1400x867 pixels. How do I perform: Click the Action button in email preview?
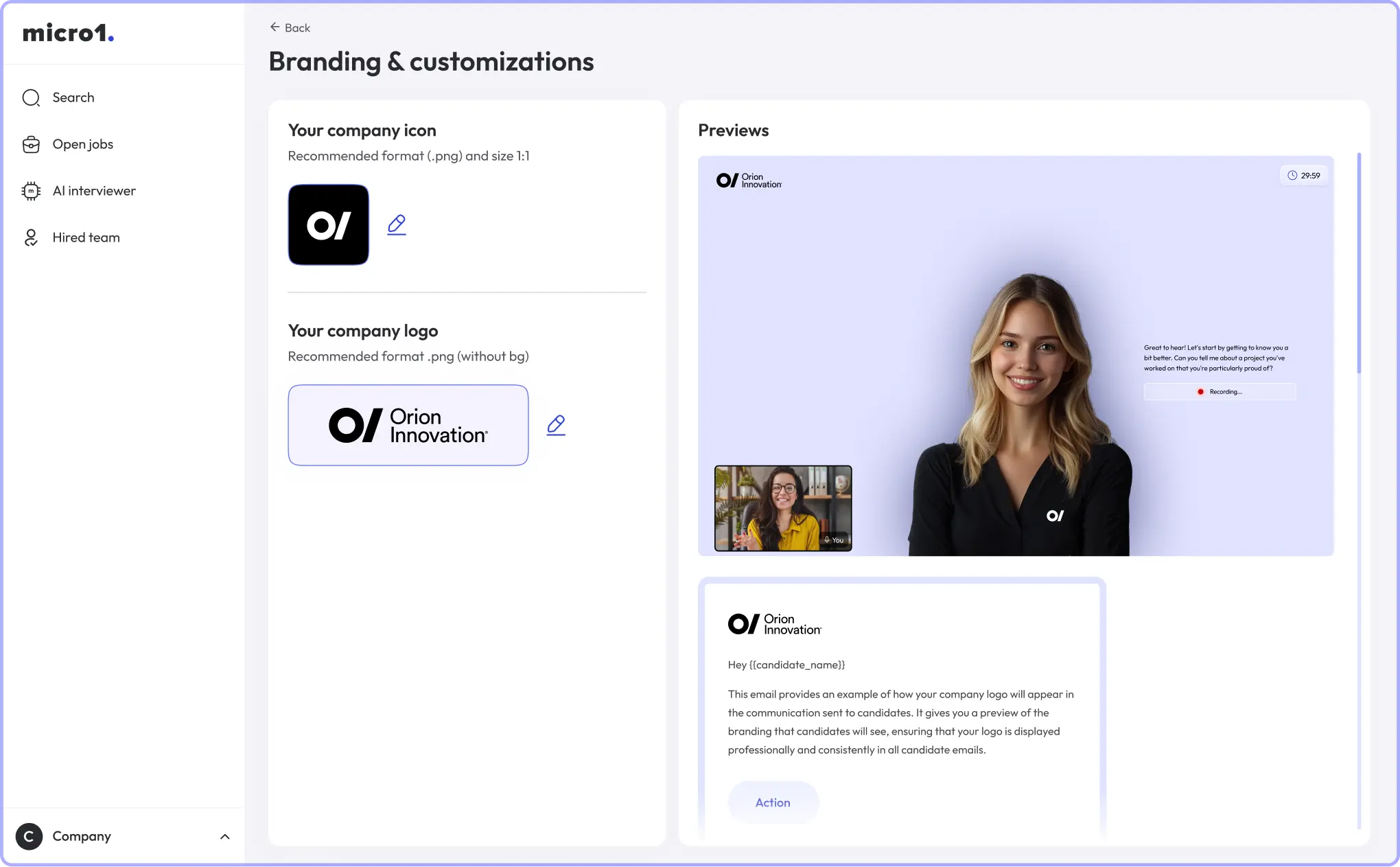pos(773,802)
